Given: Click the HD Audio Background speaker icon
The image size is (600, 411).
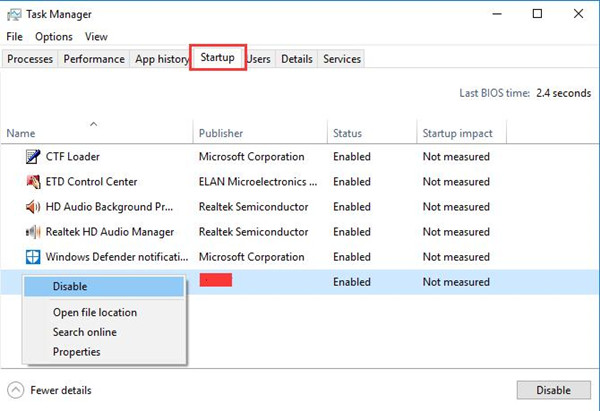Looking at the screenshot, I should tap(33, 207).
